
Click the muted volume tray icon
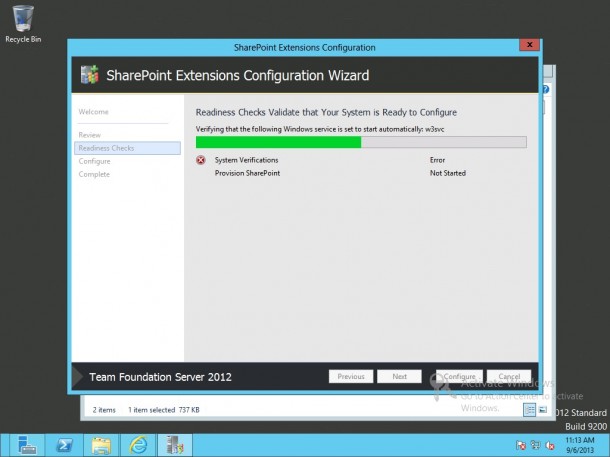tap(550, 445)
